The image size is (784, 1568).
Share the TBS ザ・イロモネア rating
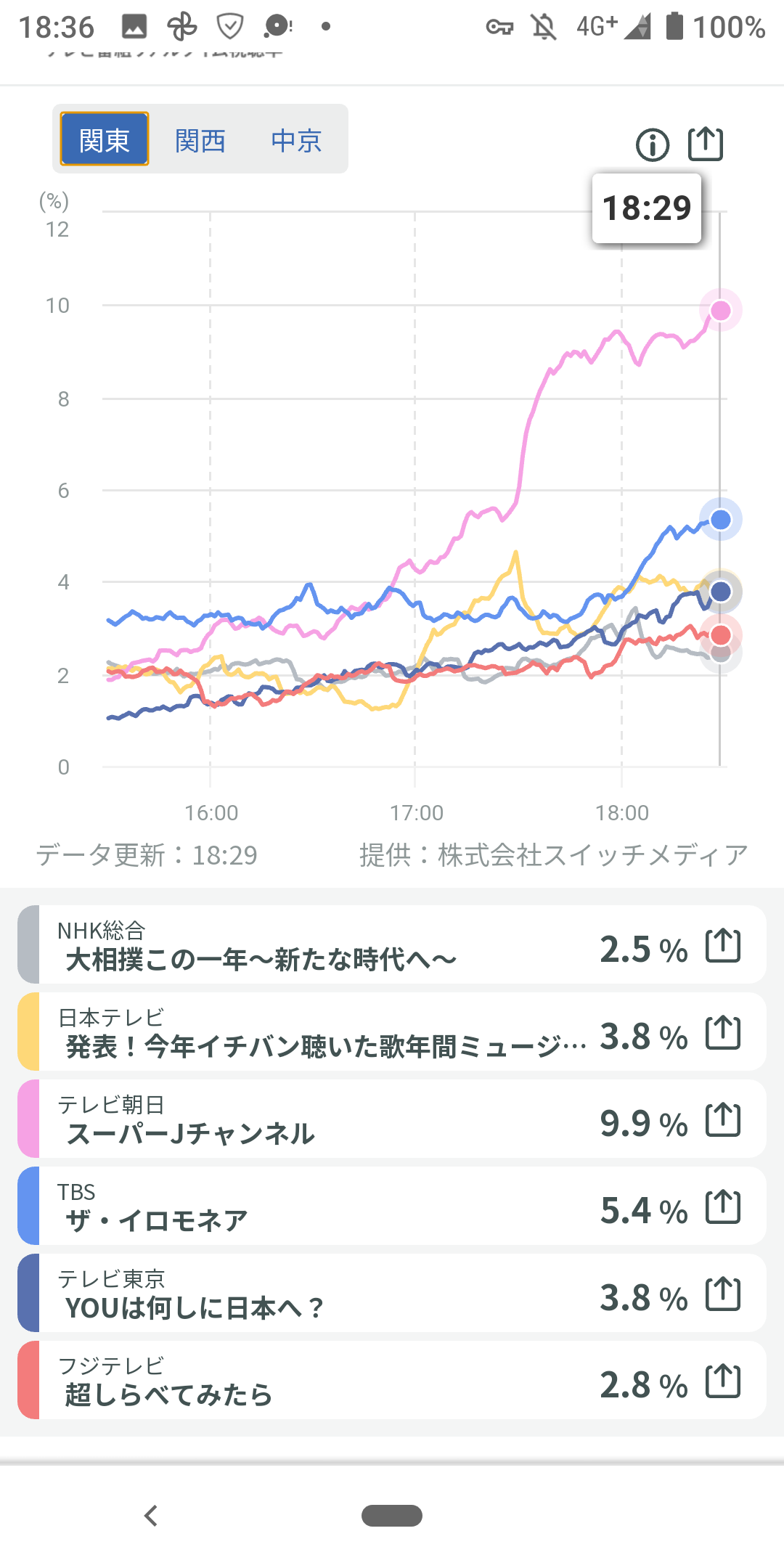coord(723,1206)
